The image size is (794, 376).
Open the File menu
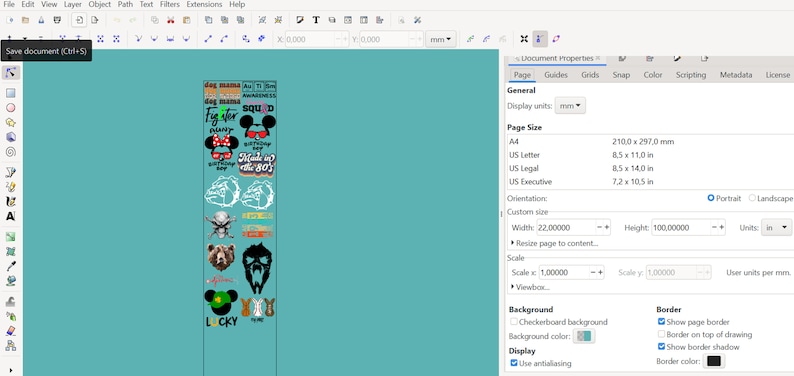9,5
